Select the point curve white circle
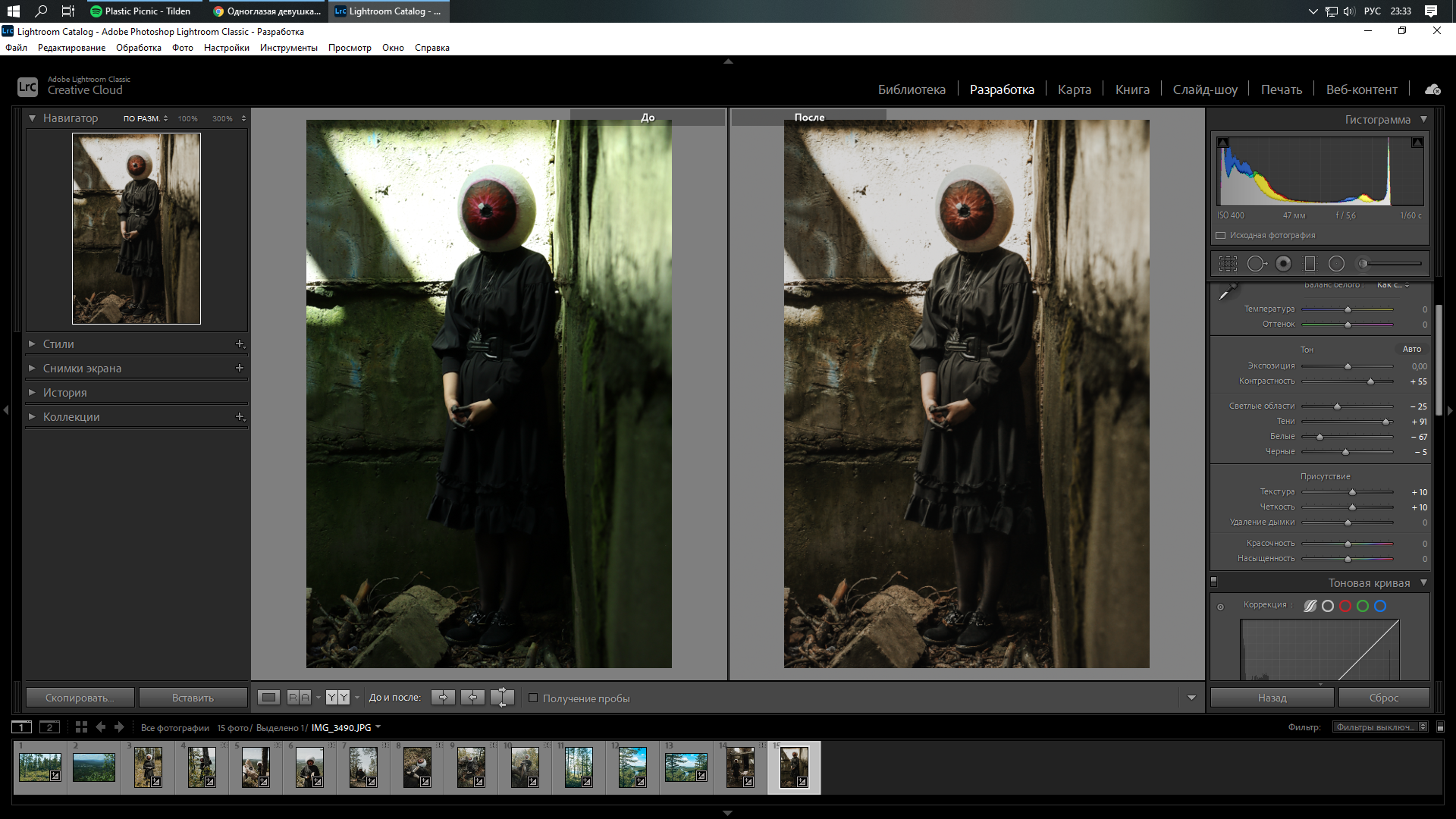 coord(1328,606)
